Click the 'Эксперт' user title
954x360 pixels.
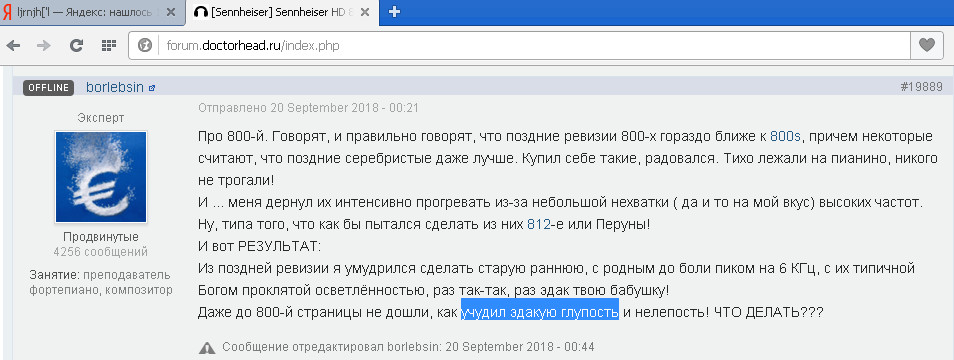pyautogui.click(x=100, y=117)
